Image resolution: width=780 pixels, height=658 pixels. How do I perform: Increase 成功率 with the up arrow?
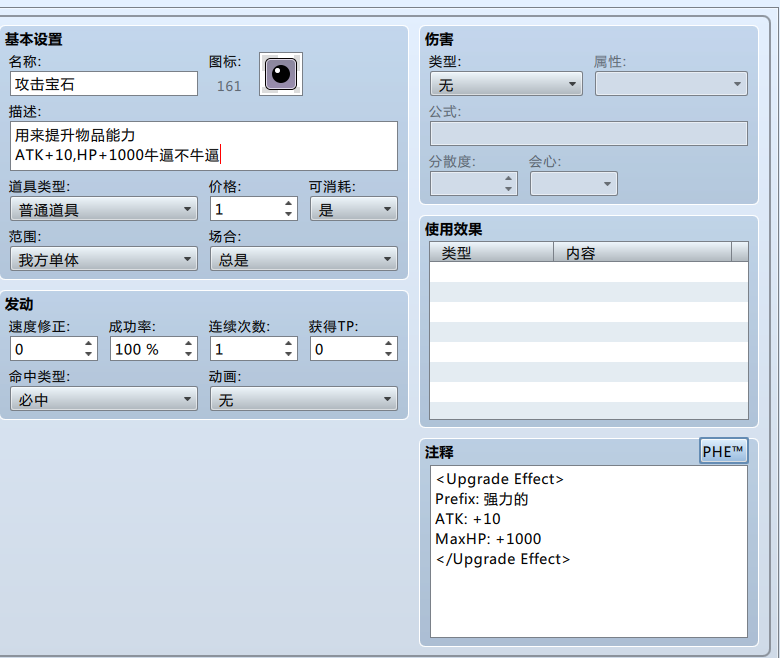pos(189,343)
